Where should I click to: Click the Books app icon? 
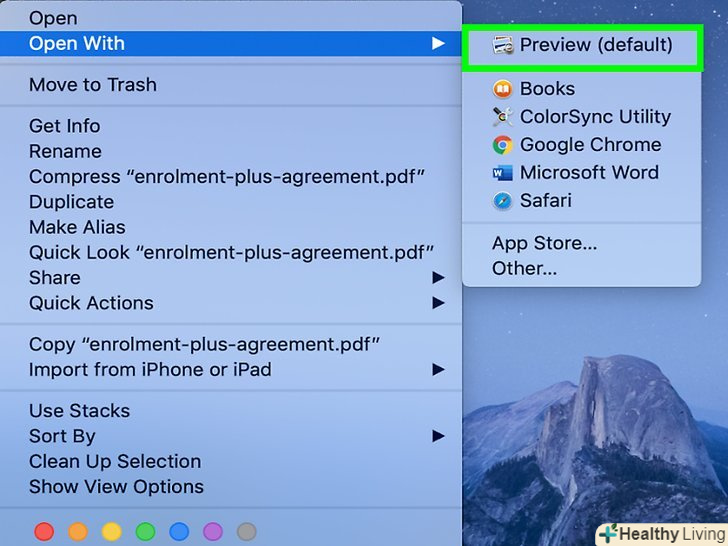pyautogui.click(x=502, y=89)
